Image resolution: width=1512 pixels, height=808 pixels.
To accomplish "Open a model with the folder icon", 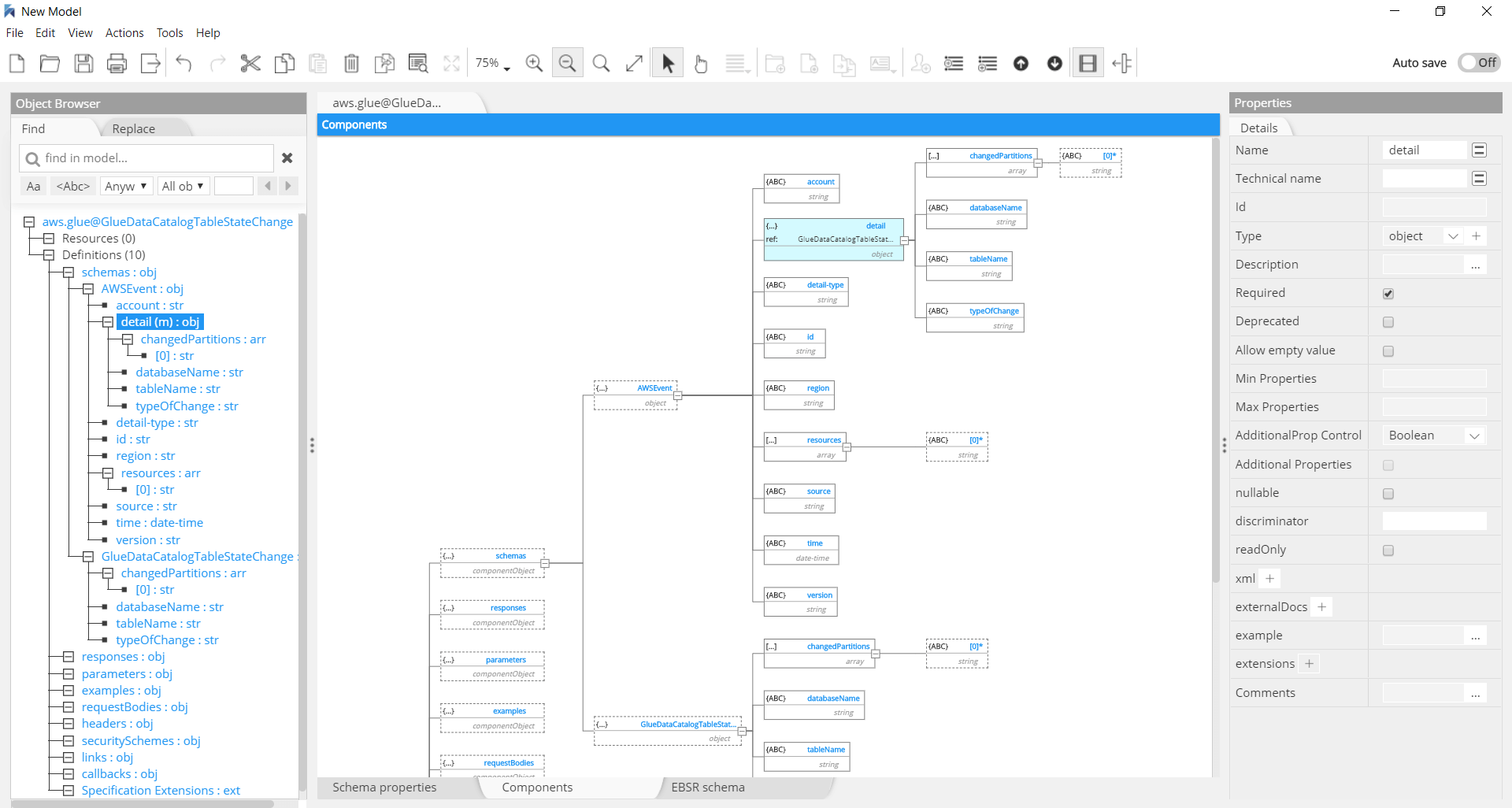I will 50,63.
